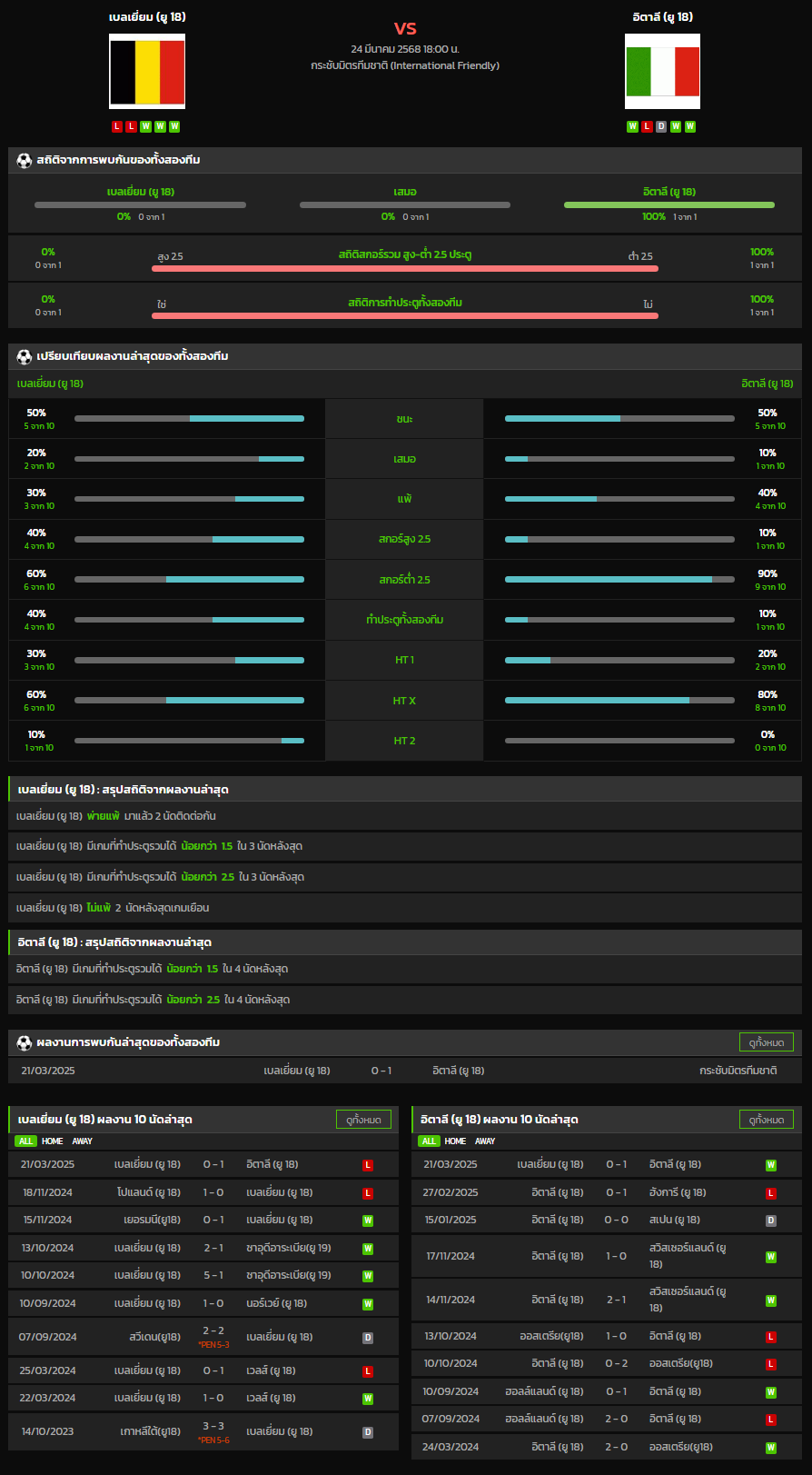Click the soccer ball icon beside head-to-head stats header

(25, 160)
